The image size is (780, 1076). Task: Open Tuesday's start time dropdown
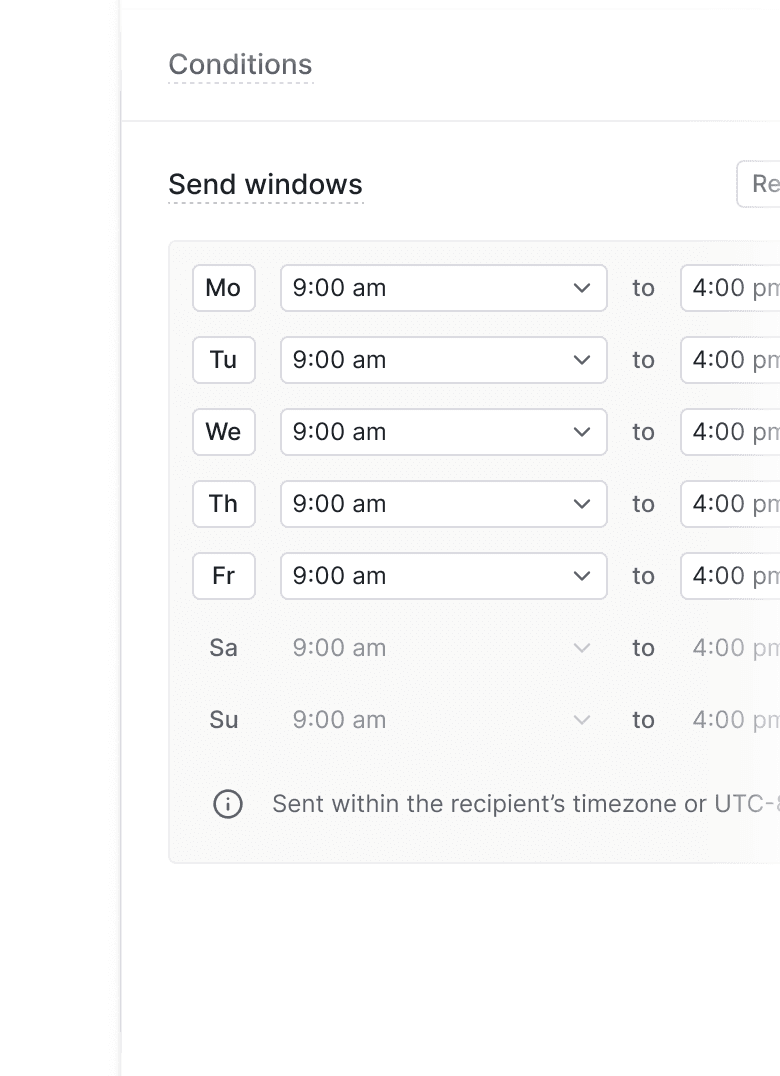[443, 360]
